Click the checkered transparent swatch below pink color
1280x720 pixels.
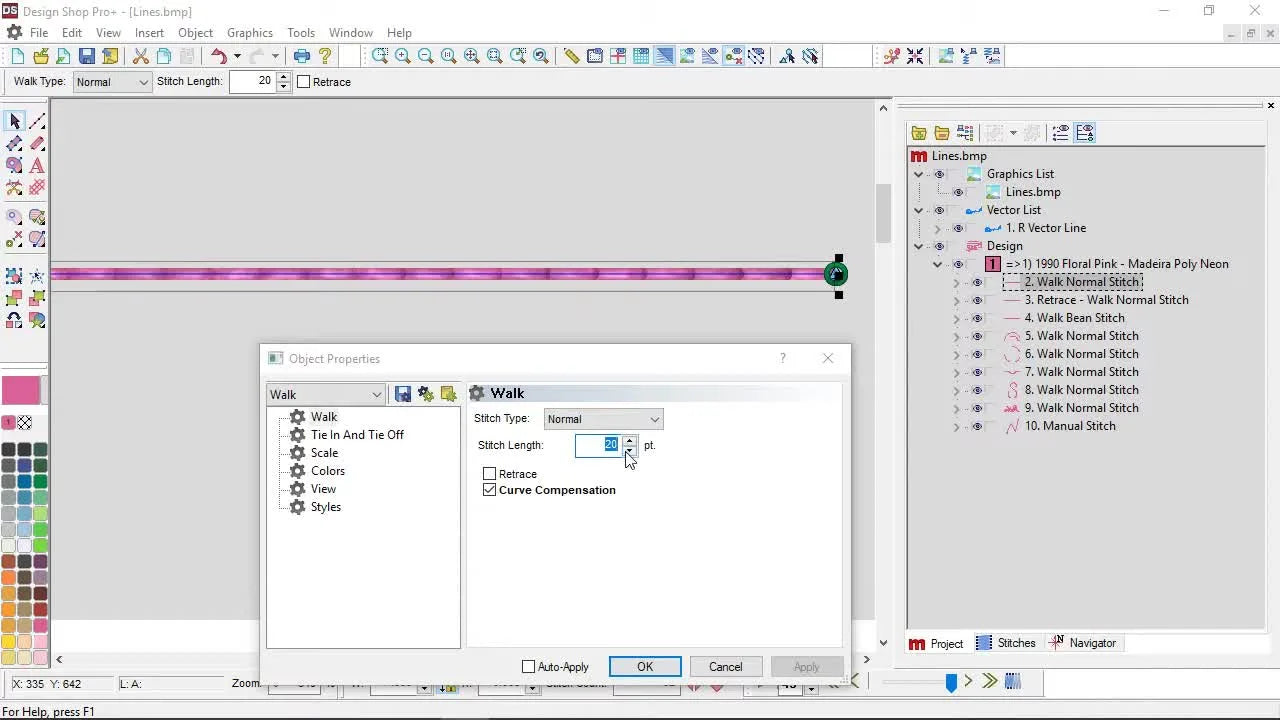25,423
